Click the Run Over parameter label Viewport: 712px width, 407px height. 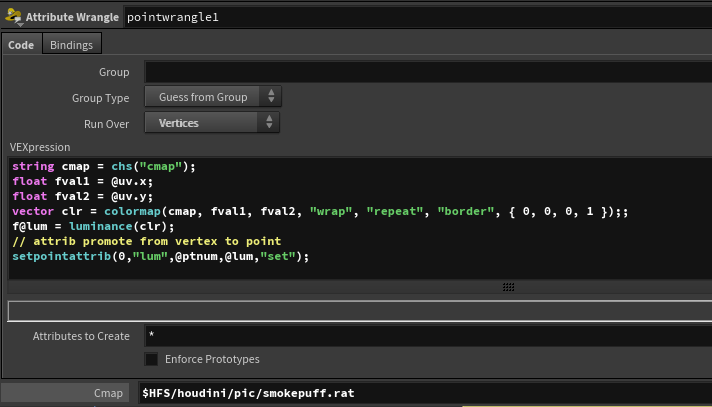point(104,123)
